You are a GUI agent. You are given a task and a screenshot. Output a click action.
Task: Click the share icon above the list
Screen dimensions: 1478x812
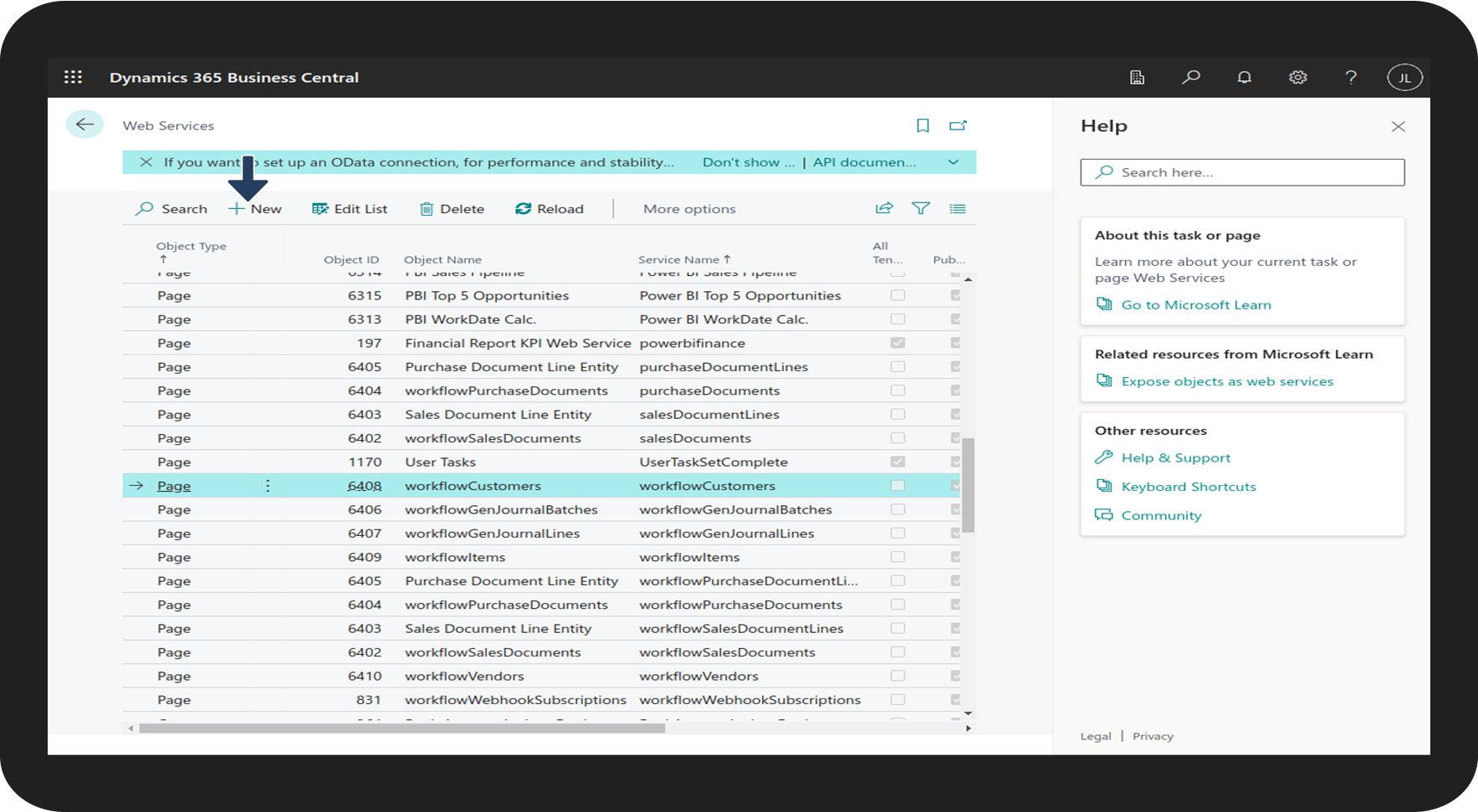884,208
